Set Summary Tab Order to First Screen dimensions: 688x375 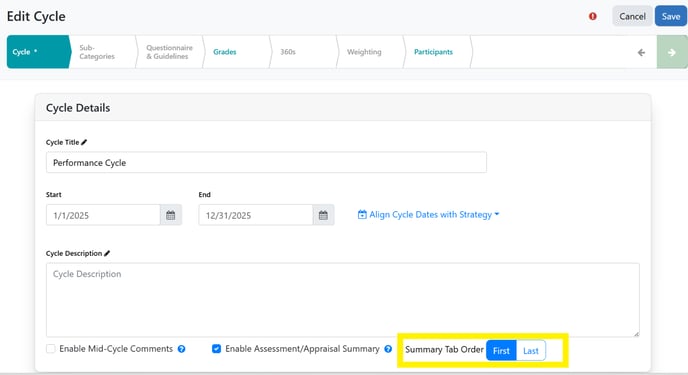pos(501,350)
